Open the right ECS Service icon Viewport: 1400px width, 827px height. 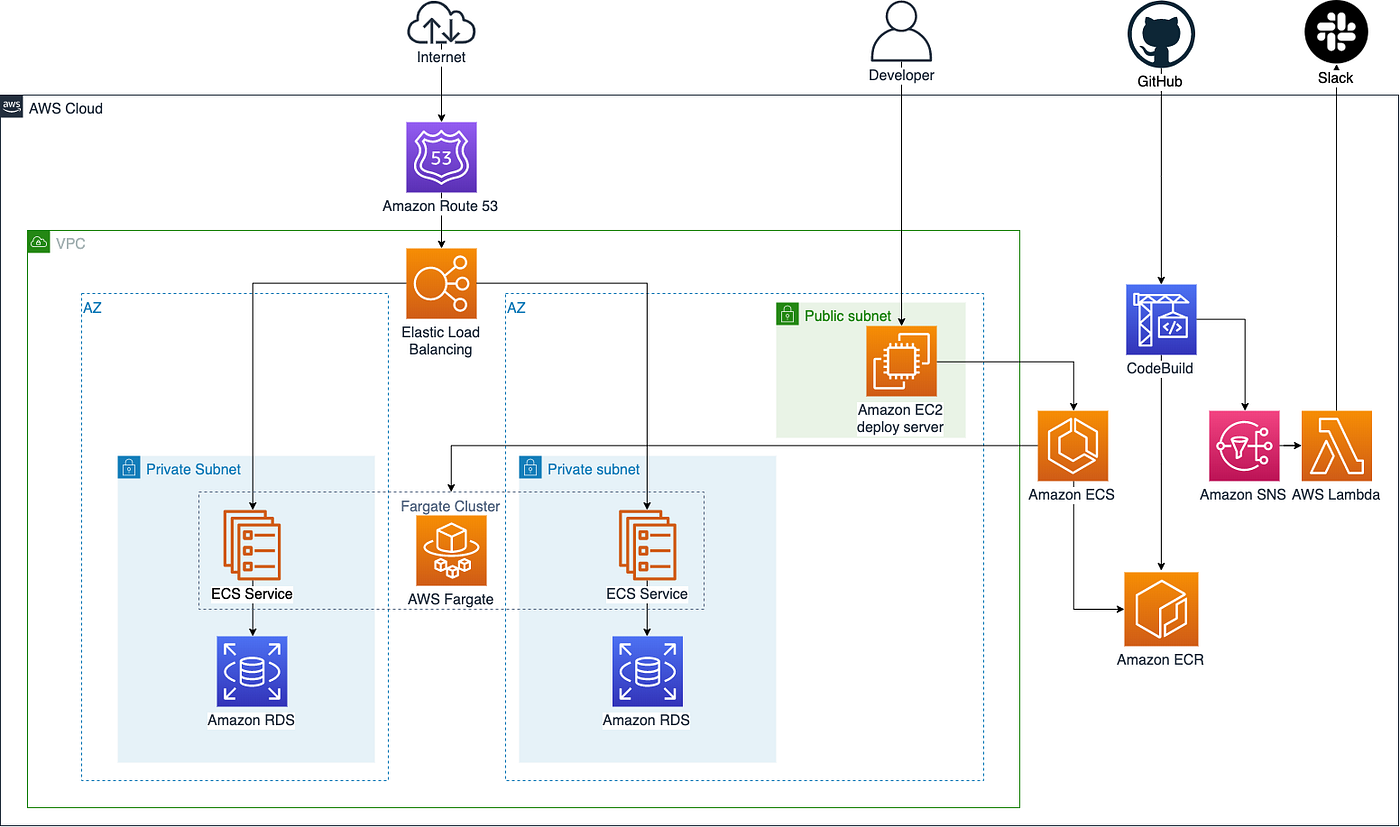(647, 547)
